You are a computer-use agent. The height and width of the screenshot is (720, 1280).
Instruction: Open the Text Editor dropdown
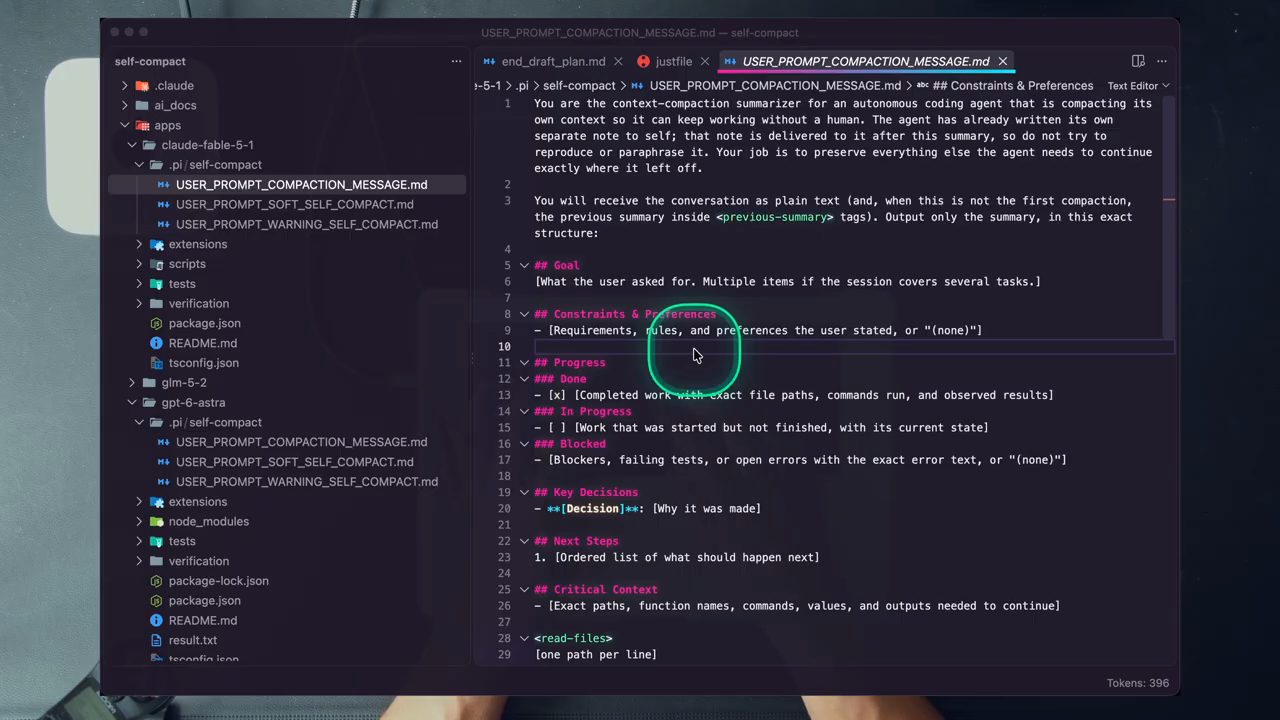coord(1138,86)
